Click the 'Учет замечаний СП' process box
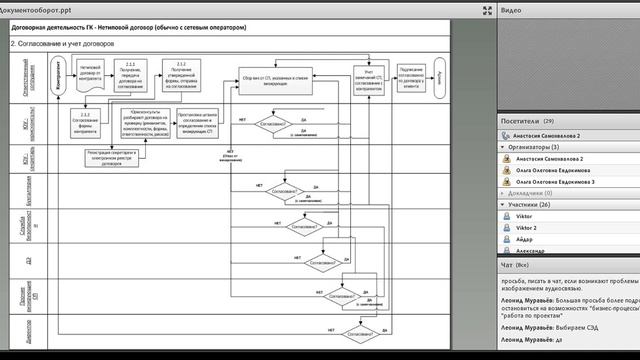 pyautogui.click(x=369, y=80)
